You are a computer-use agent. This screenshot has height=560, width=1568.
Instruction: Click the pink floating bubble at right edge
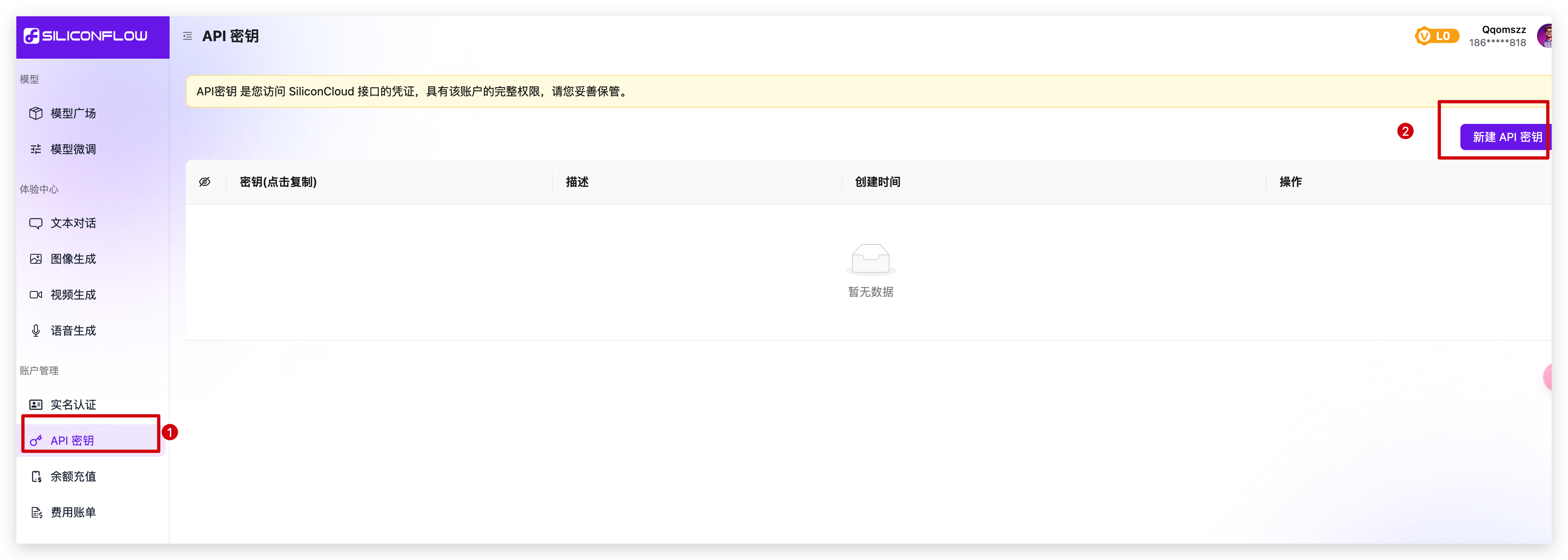click(x=1548, y=377)
